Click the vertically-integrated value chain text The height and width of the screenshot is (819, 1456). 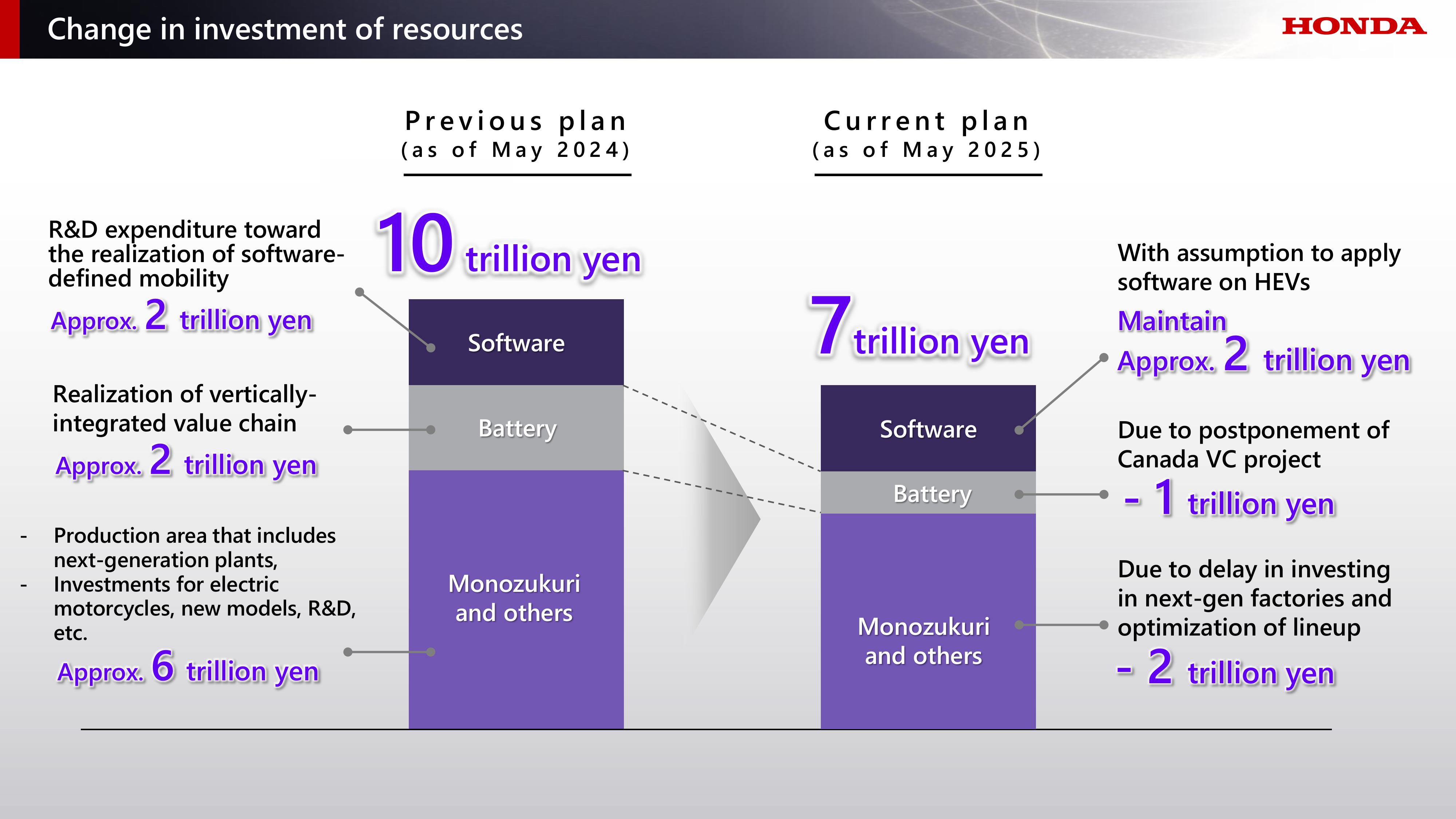click(184, 409)
